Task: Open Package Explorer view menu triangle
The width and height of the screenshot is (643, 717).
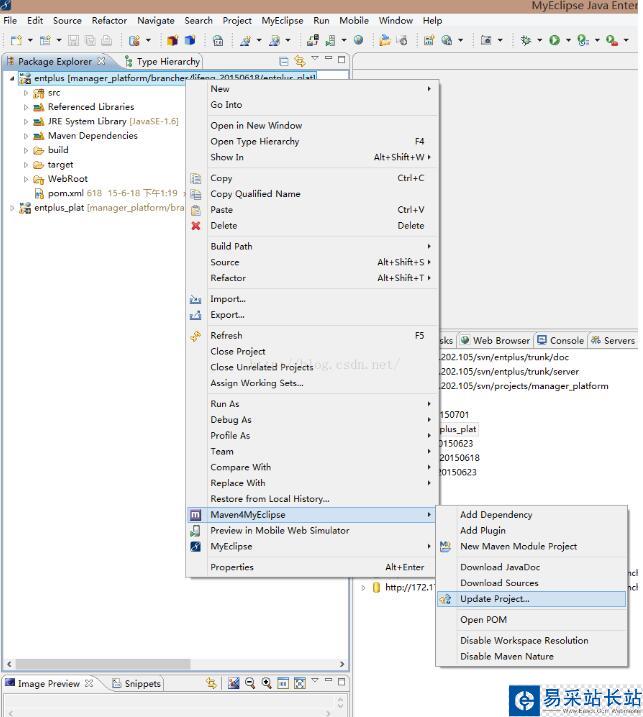Action: (x=315, y=59)
